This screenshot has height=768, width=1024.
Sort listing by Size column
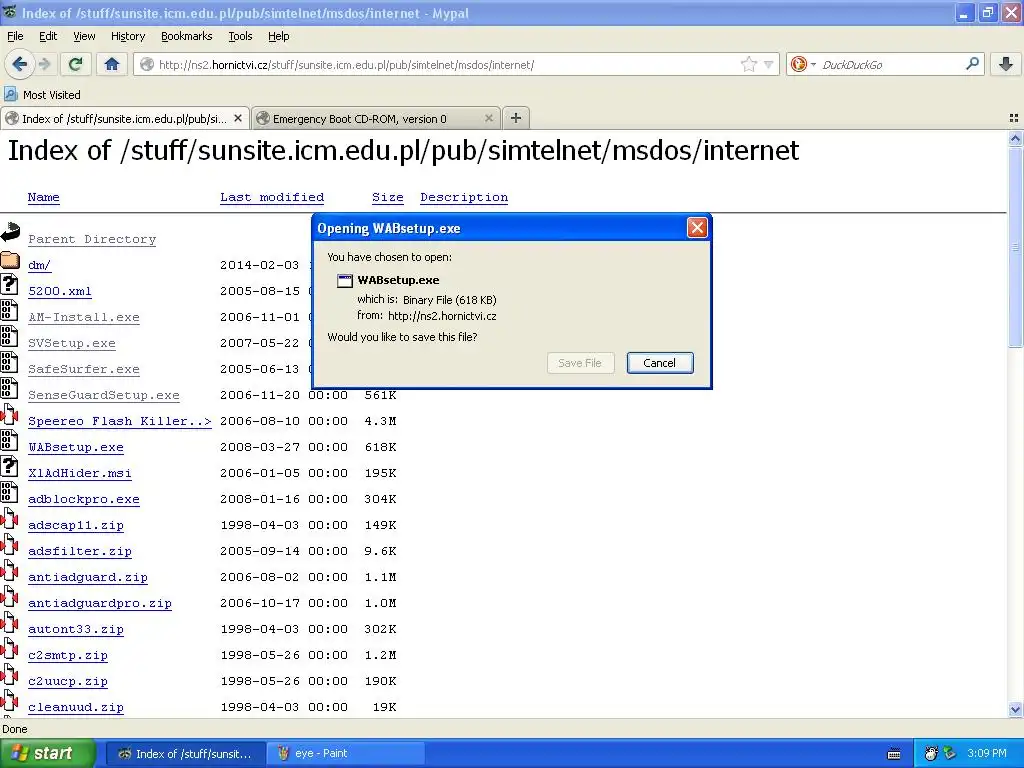coord(388,197)
